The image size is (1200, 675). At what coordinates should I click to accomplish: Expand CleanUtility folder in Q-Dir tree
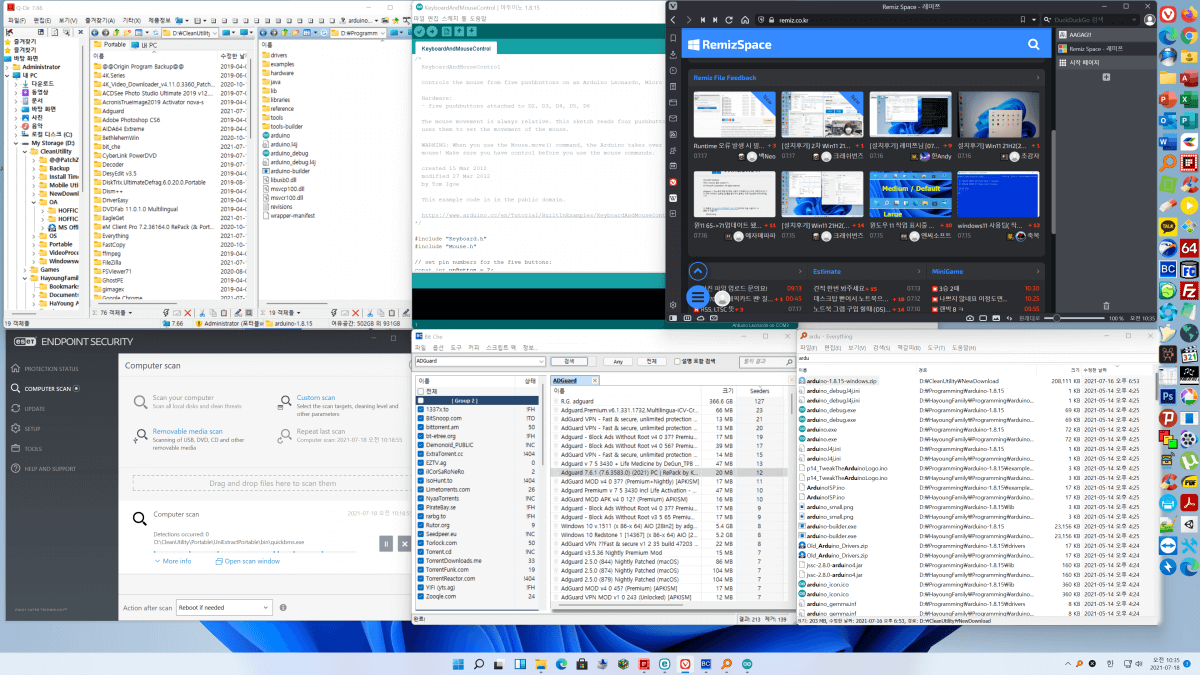coord(24,151)
